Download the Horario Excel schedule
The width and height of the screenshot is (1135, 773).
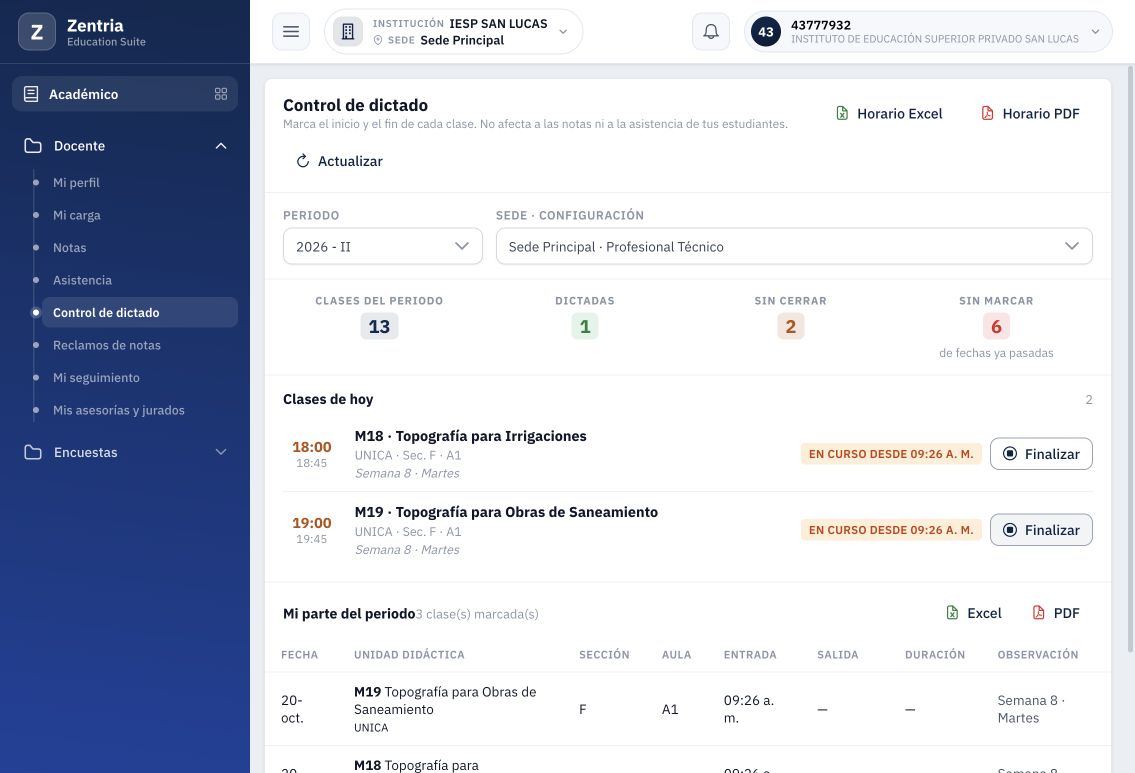click(889, 114)
